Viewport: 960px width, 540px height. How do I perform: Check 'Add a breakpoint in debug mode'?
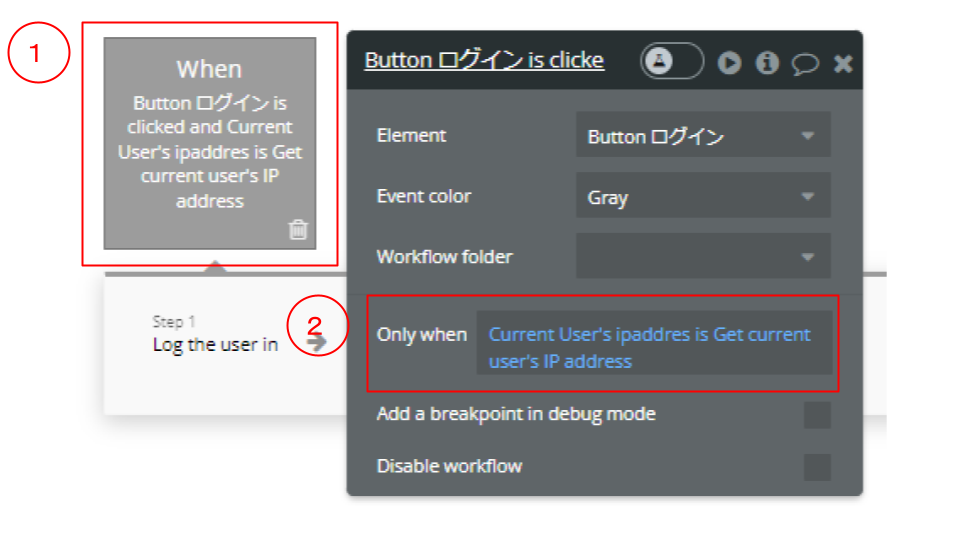[x=817, y=415]
